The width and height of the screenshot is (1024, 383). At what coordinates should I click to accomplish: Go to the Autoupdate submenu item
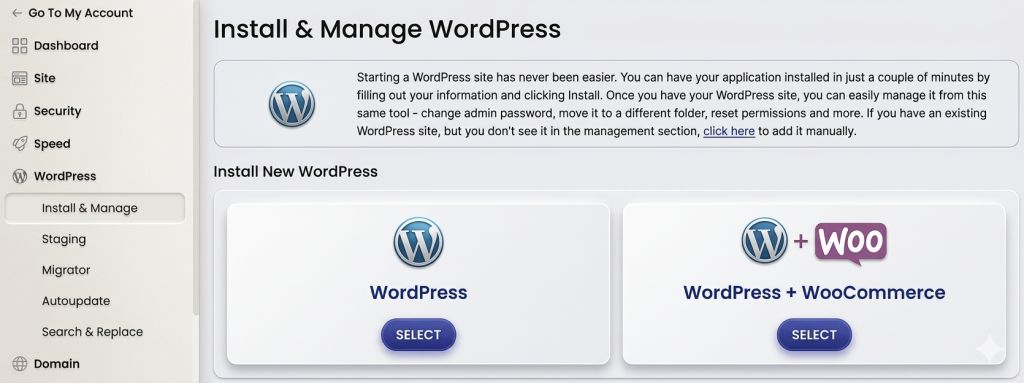coord(76,301)
